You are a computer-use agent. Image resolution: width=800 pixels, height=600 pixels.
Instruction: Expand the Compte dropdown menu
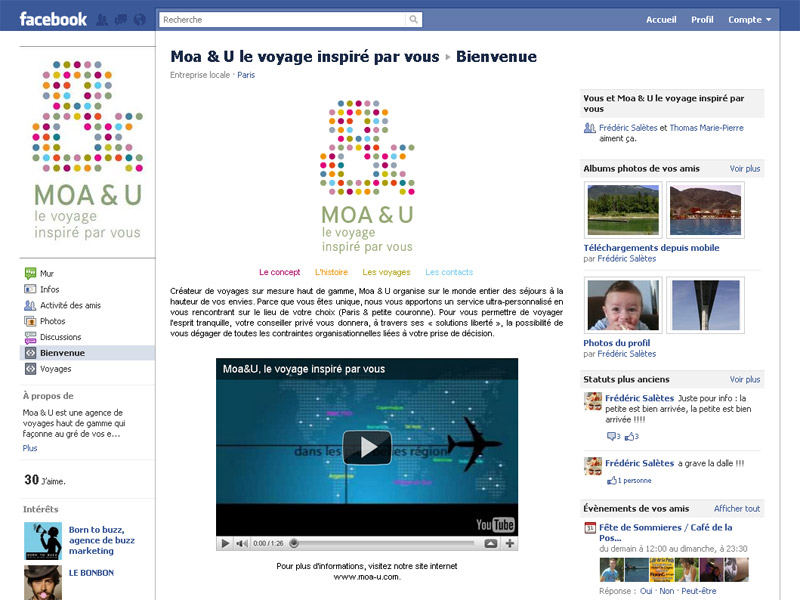[750, 19]
